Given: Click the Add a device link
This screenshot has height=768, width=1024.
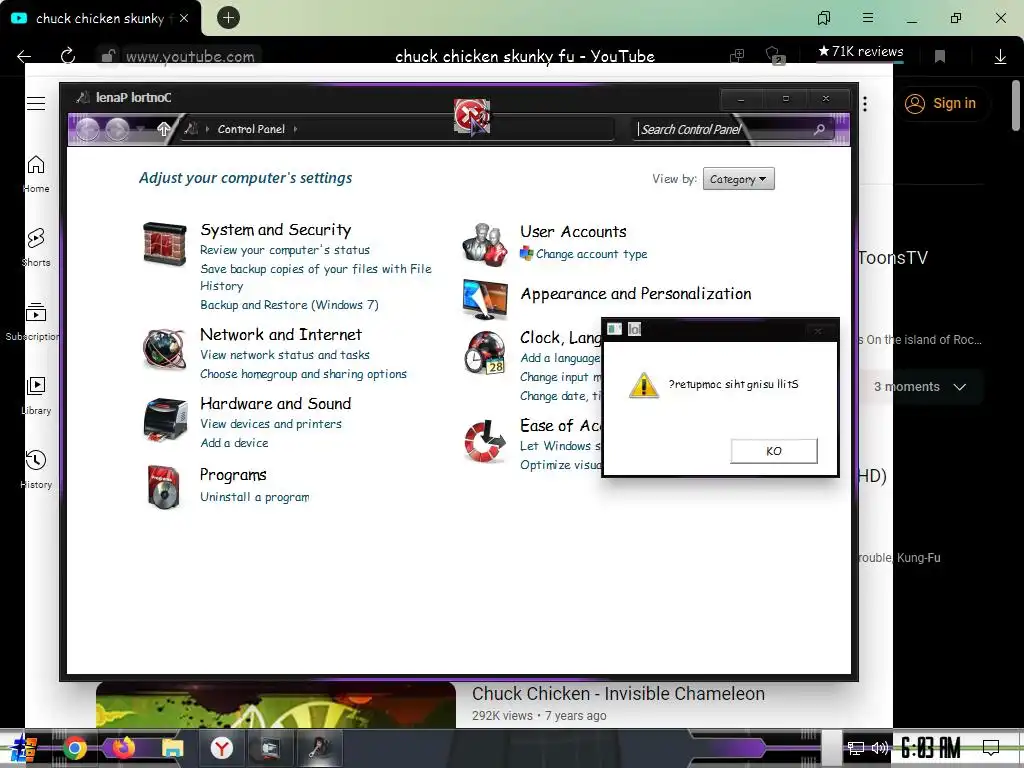Looking at the screenshot, I should click(x=234, y=443).
